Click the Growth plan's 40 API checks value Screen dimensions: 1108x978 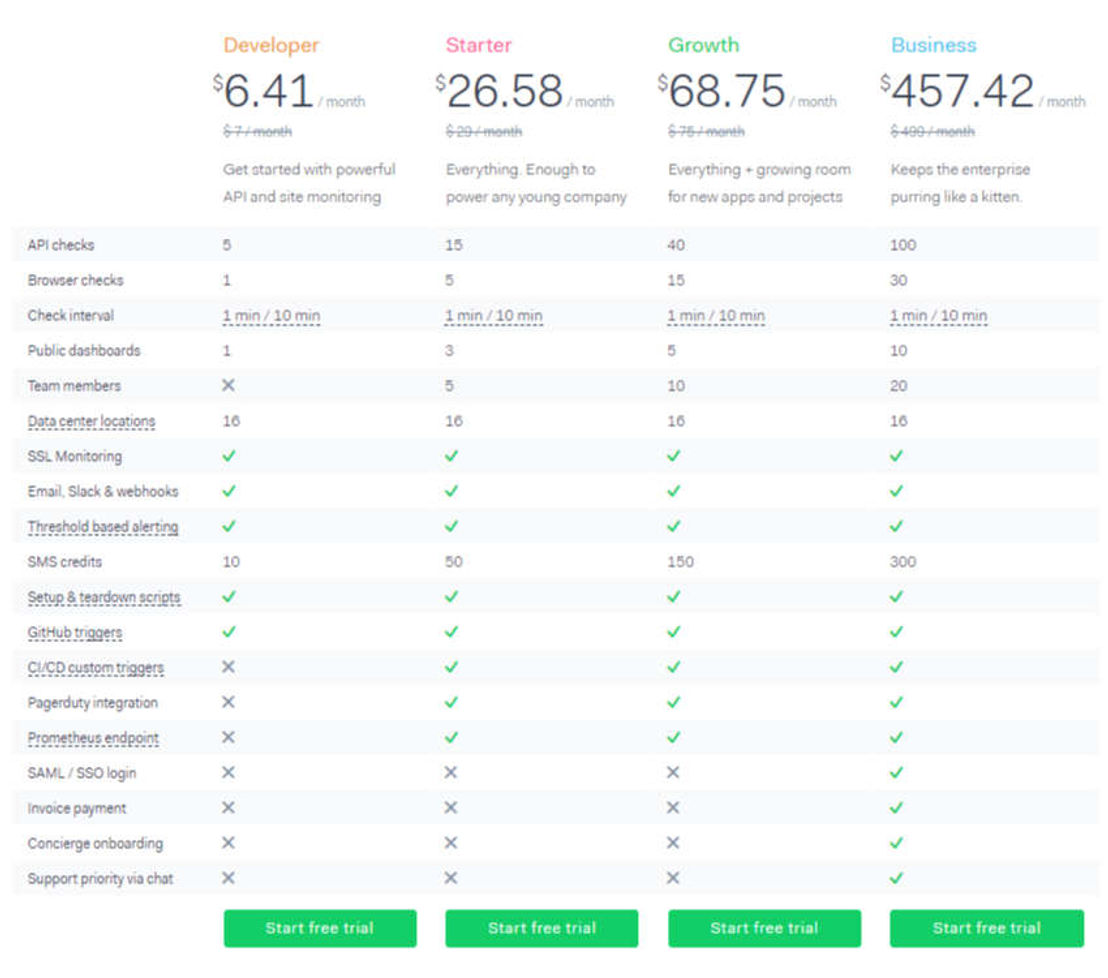point(676,245)
